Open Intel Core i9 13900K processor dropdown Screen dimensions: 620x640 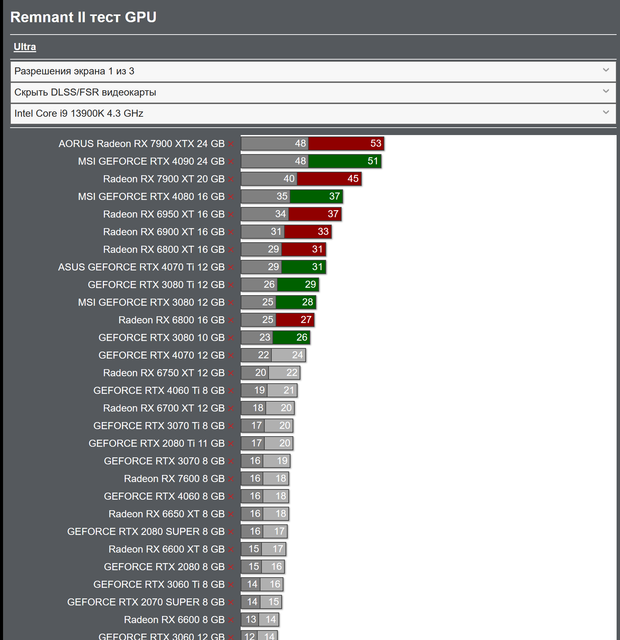click(x=313, y=113)
